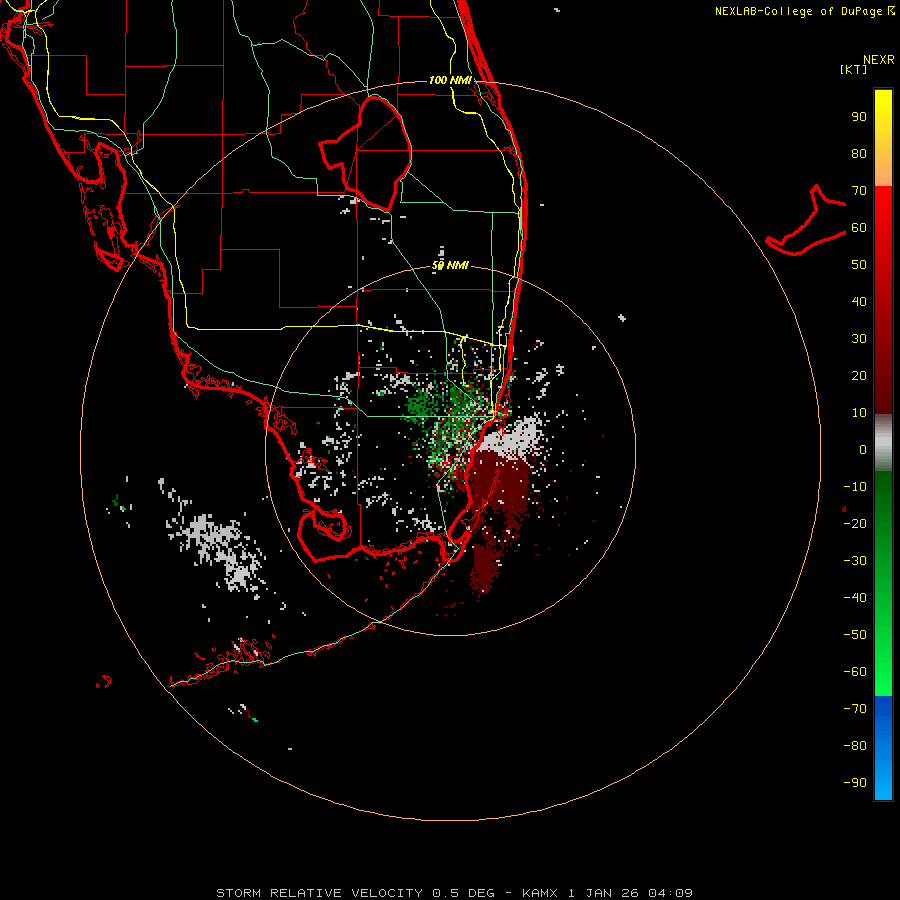Click the Lake Okeechobee outline on the map
This screenshot has height=900, width=900.
coord(366,153)
